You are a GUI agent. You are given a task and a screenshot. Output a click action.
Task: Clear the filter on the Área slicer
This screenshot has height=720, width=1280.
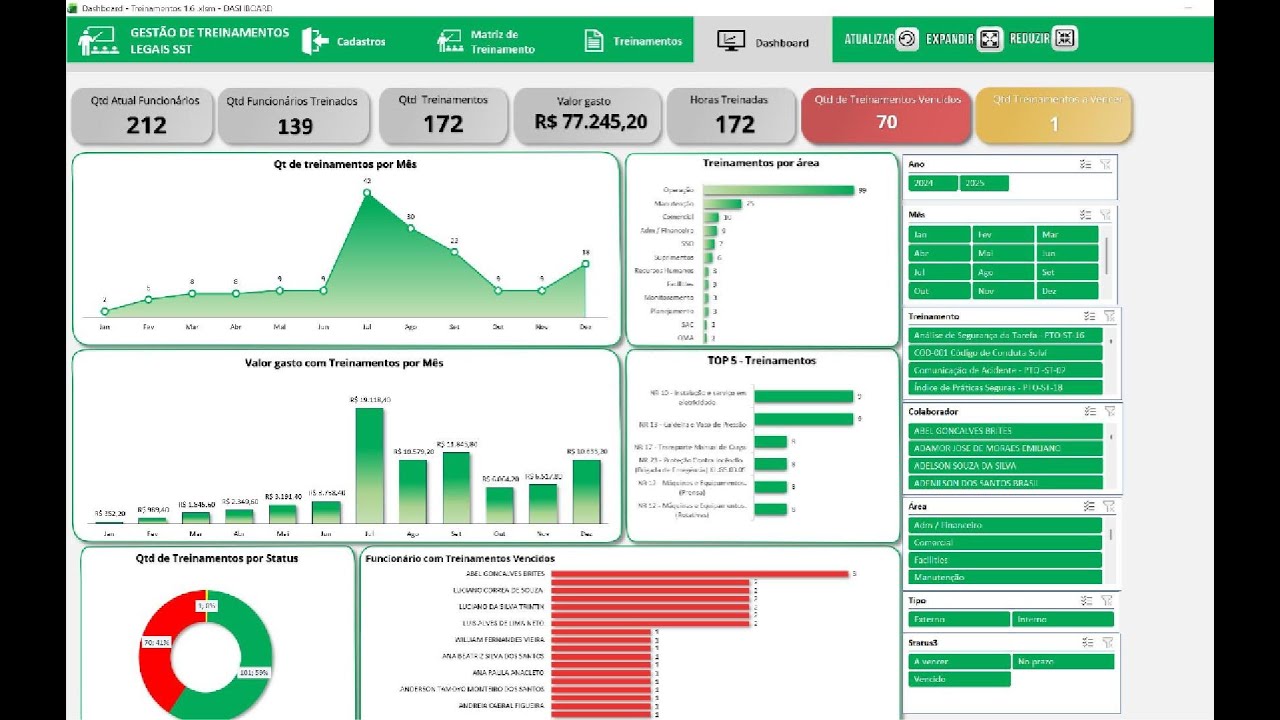1109,506
